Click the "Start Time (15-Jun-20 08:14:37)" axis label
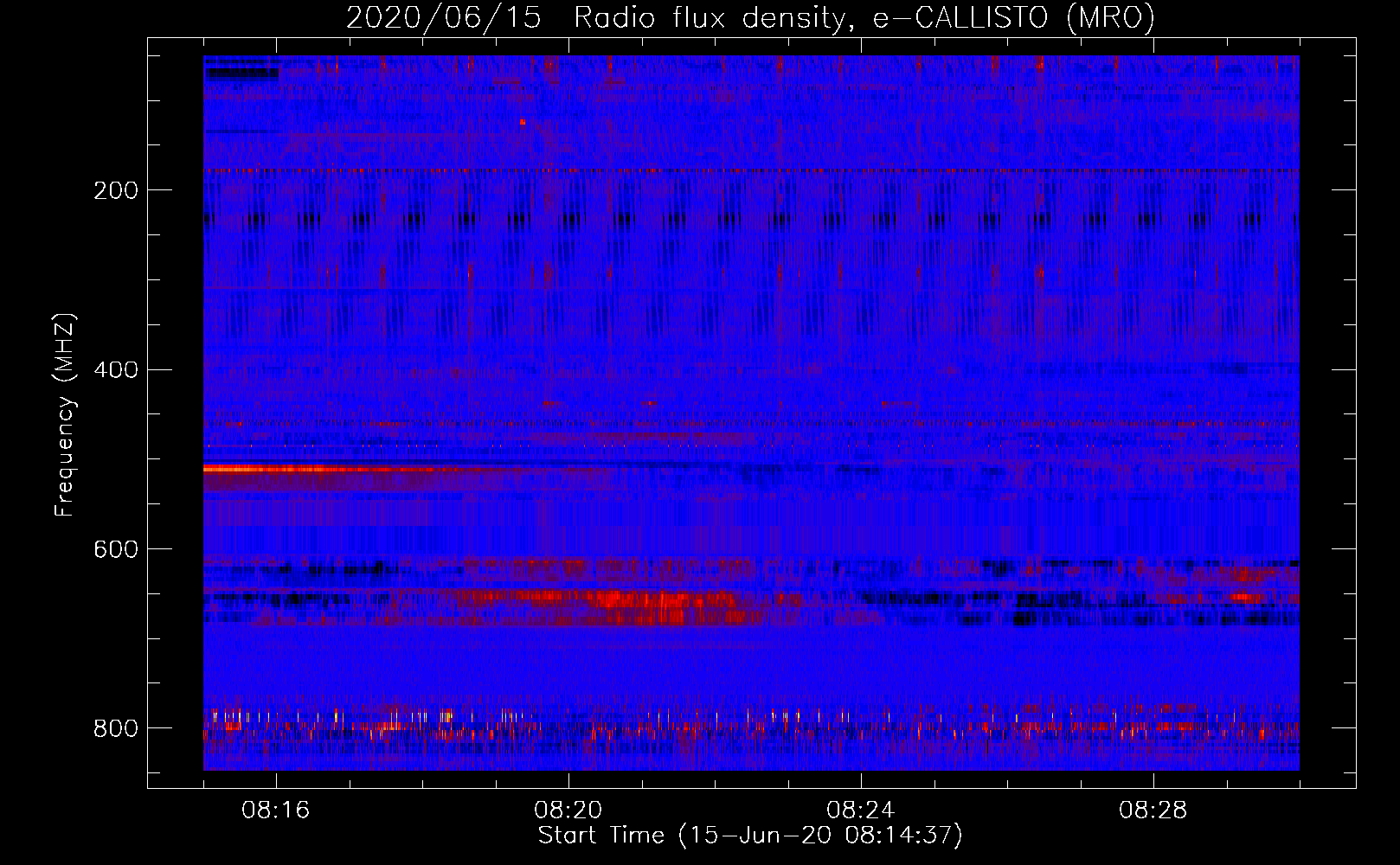Image resolution: width=1400 pixels, height=865 pixels. [x=750, y=836]
